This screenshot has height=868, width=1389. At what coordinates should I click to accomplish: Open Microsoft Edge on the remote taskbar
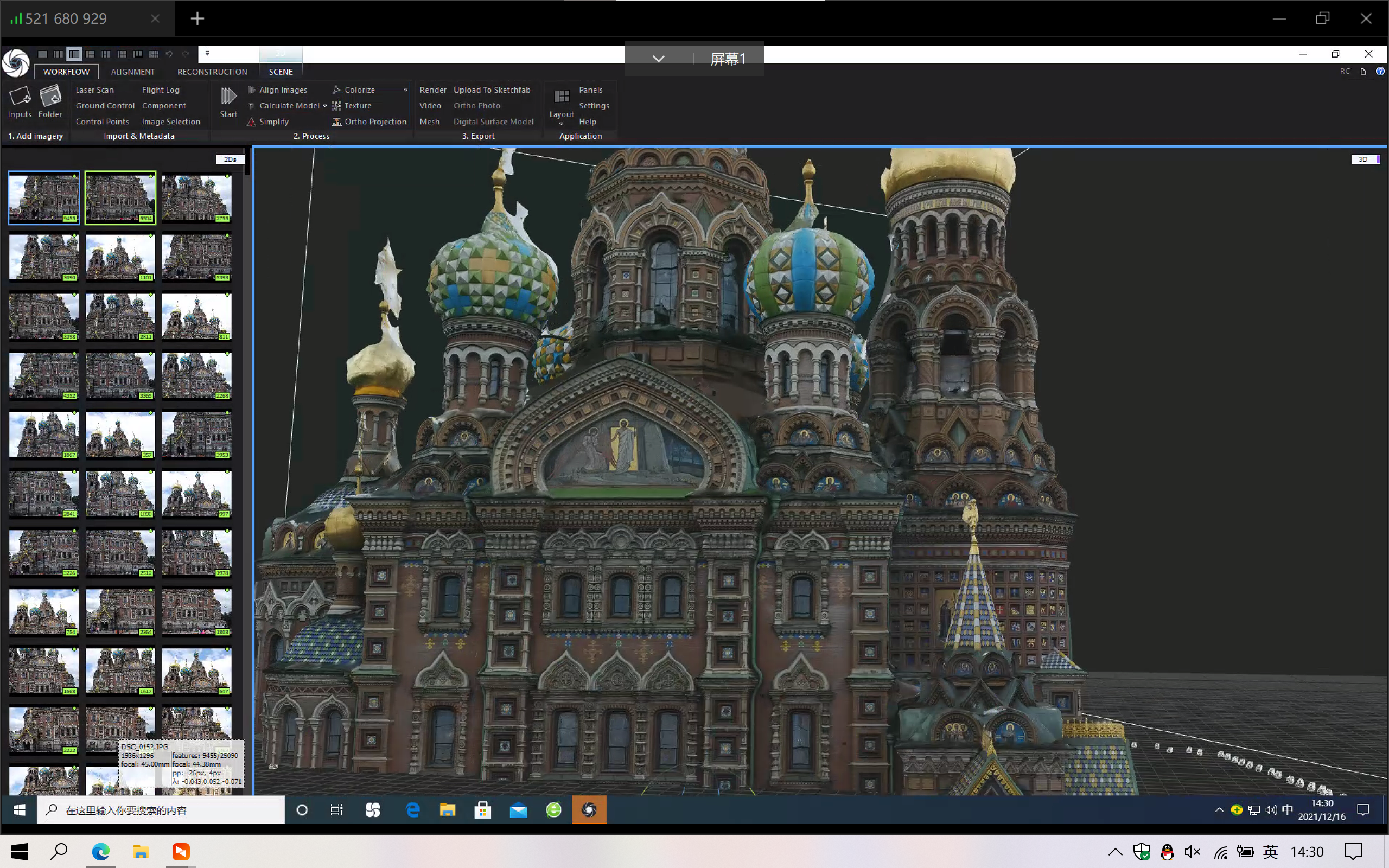tap(413, 810)
